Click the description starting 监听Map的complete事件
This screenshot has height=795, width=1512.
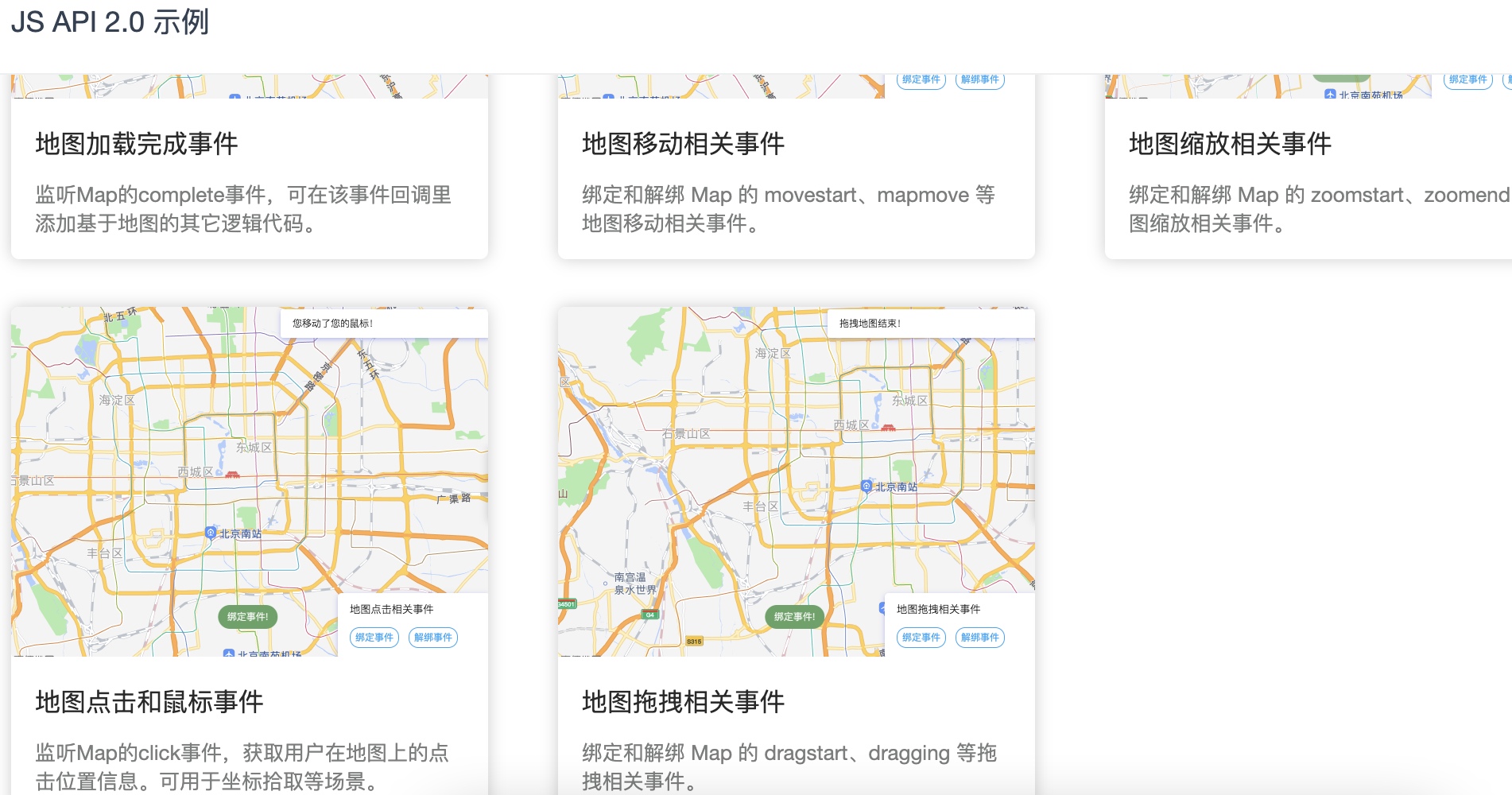[243, 209]
